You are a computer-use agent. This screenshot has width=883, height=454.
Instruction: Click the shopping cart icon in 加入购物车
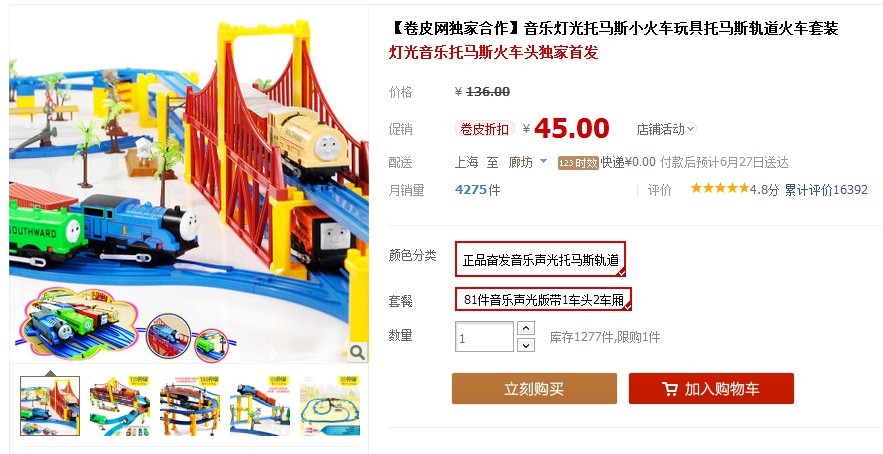pyautogui.click(x=670, y=389)
